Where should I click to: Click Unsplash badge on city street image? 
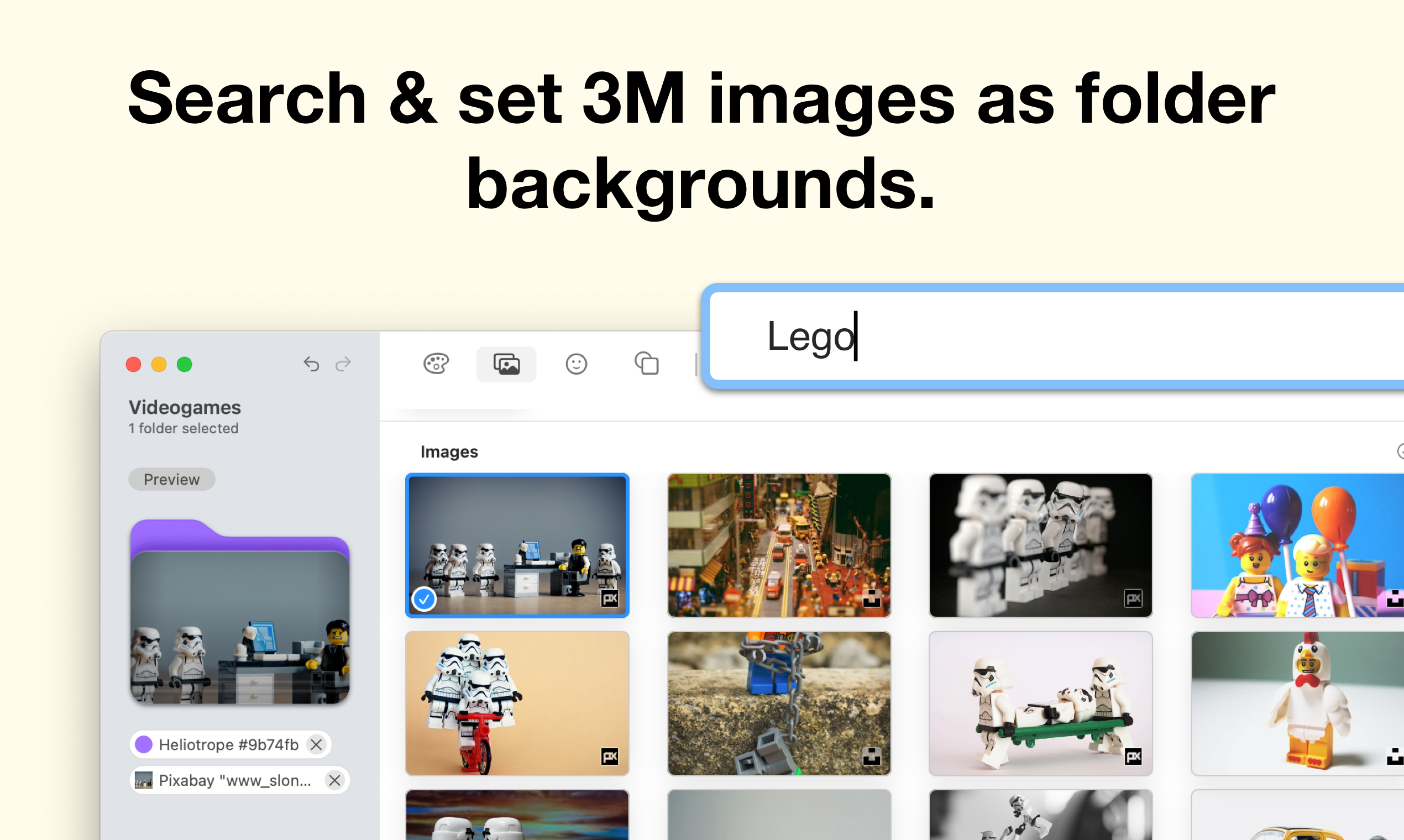click(872, 599)
